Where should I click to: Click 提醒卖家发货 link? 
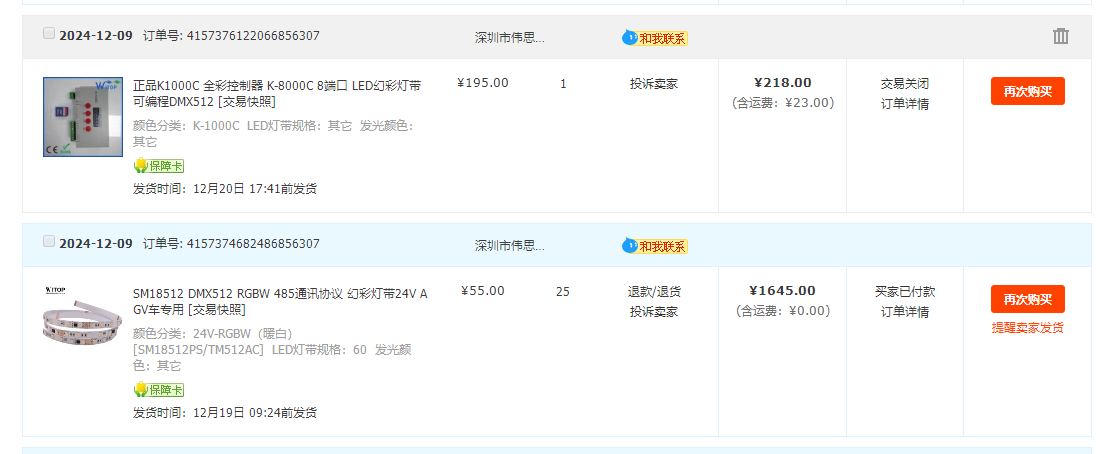tap(1028, 328)
